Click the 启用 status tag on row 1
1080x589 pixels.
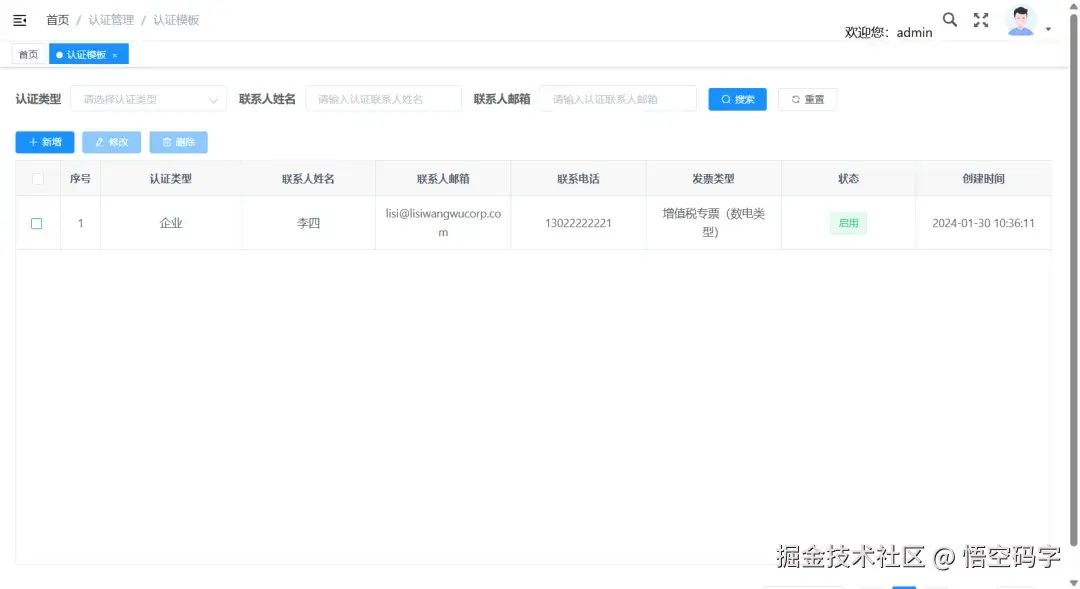pos(848,222)
